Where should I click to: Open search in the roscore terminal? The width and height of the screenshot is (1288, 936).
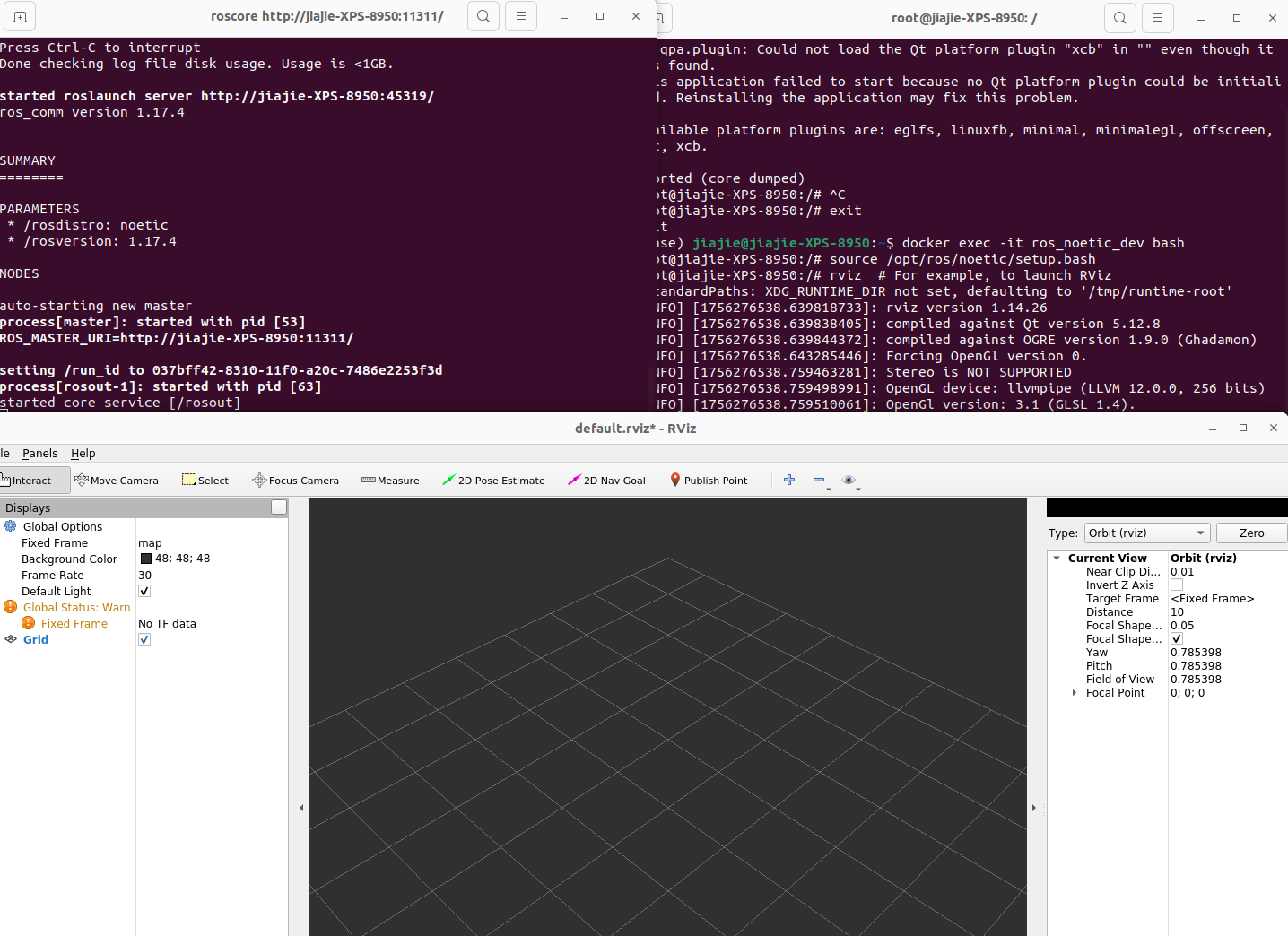(x=483, y=16)
